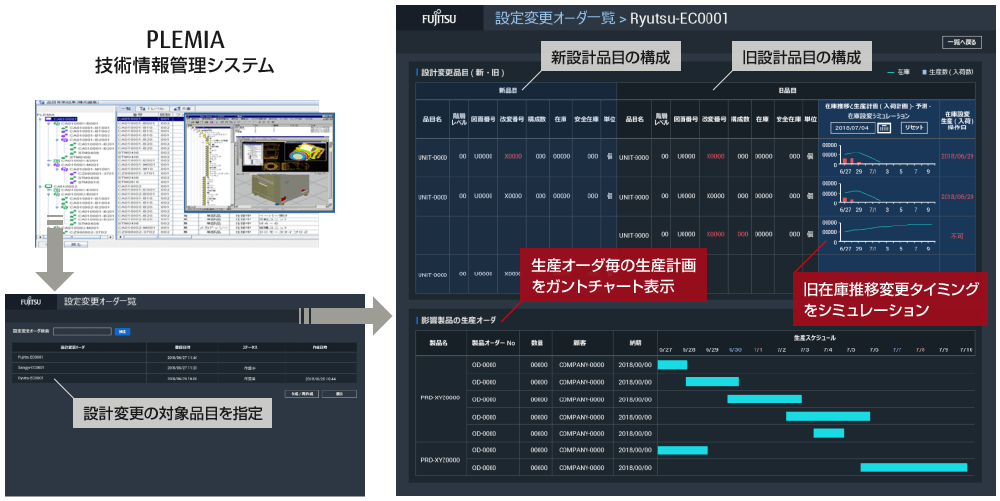Click the Fujitsu logo in the small order list window
Viewport: 1000px width, 501px height.
31,302
